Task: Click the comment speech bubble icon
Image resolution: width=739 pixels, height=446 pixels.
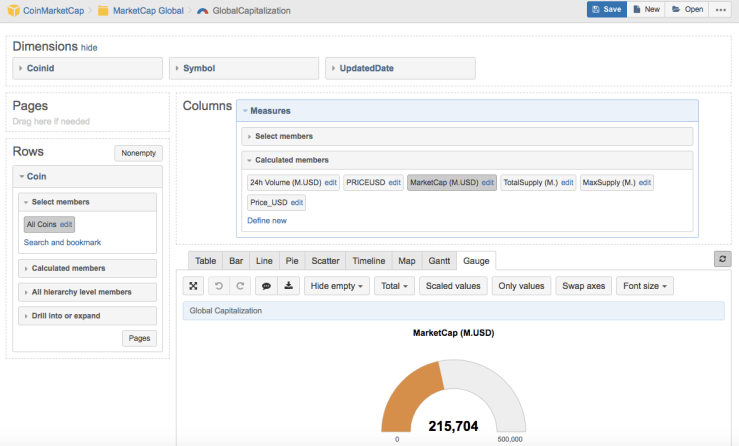Action: tap(267, 286)
